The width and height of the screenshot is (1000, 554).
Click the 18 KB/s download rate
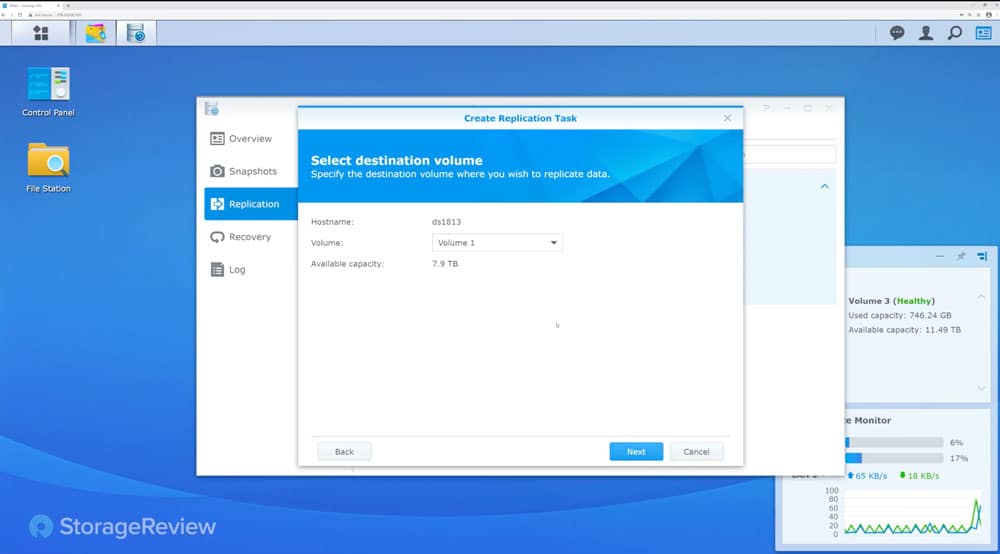919,476
